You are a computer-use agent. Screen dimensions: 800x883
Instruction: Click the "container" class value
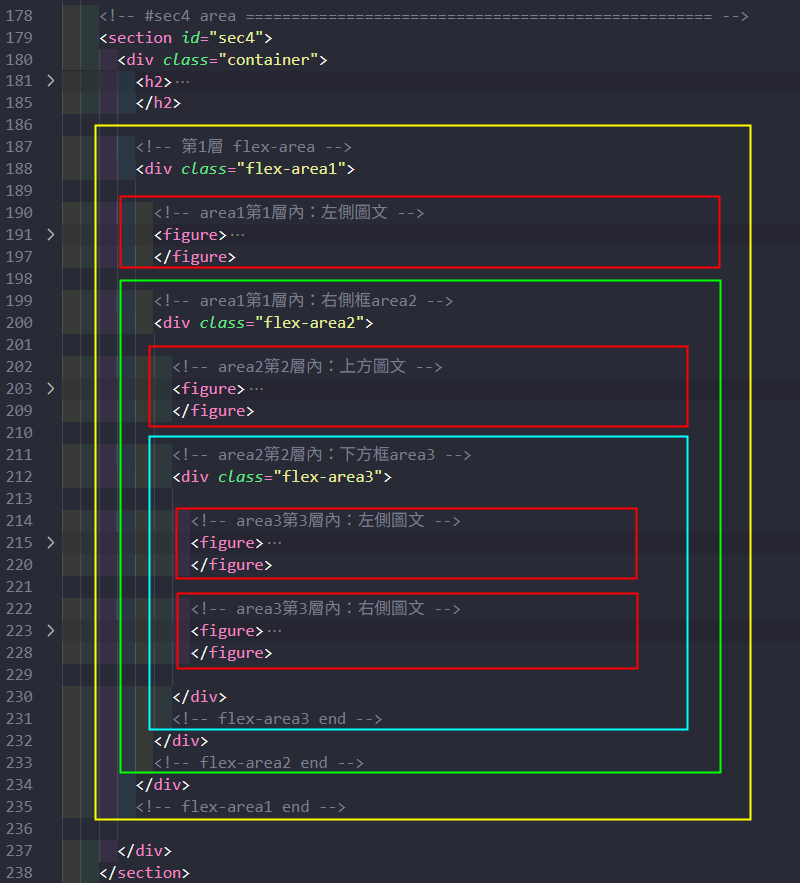pos(272,59)
